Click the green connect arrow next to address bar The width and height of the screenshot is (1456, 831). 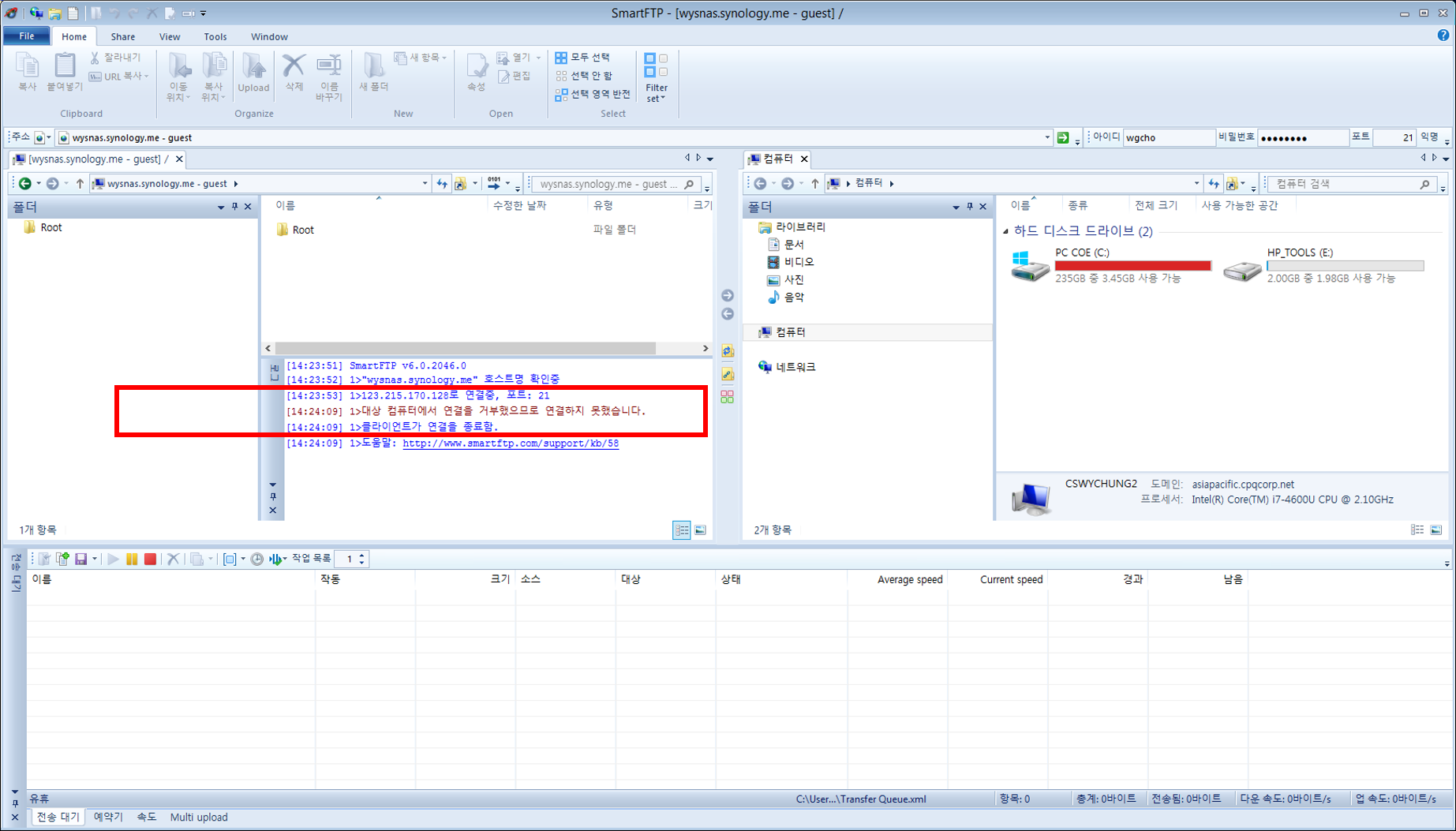click(x=1063, y=137)
